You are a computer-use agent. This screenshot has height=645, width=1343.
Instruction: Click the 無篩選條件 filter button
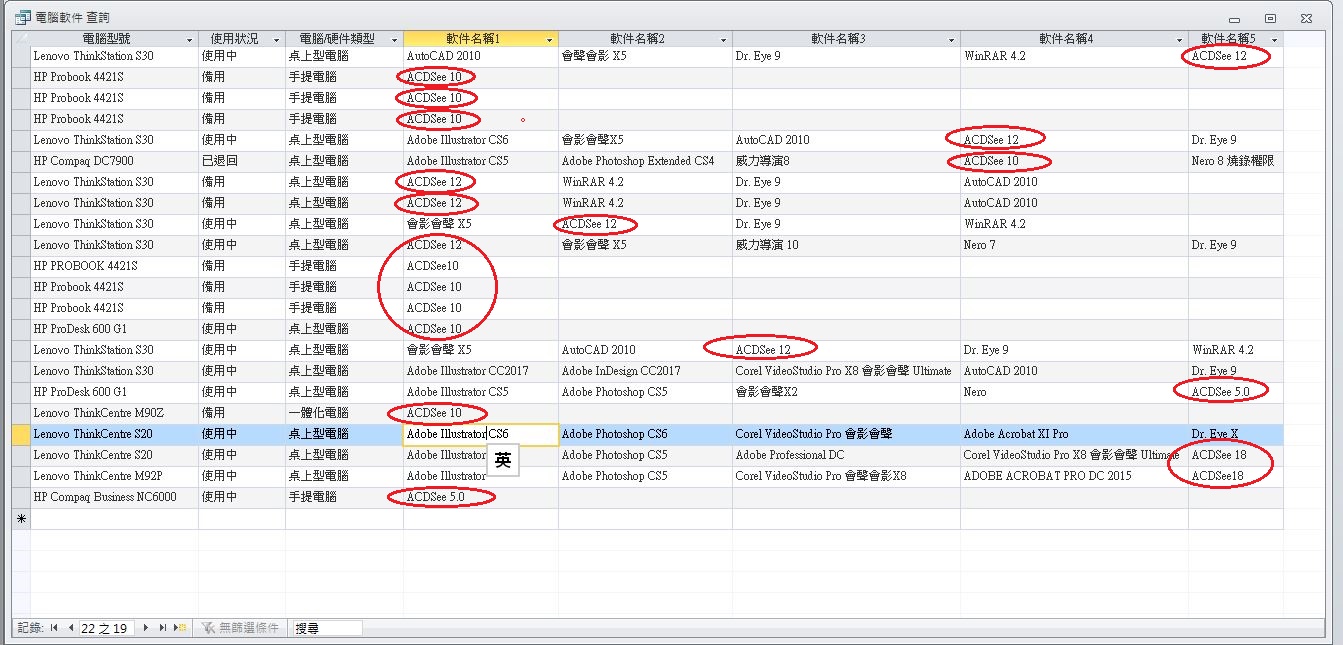click(240, 628)
